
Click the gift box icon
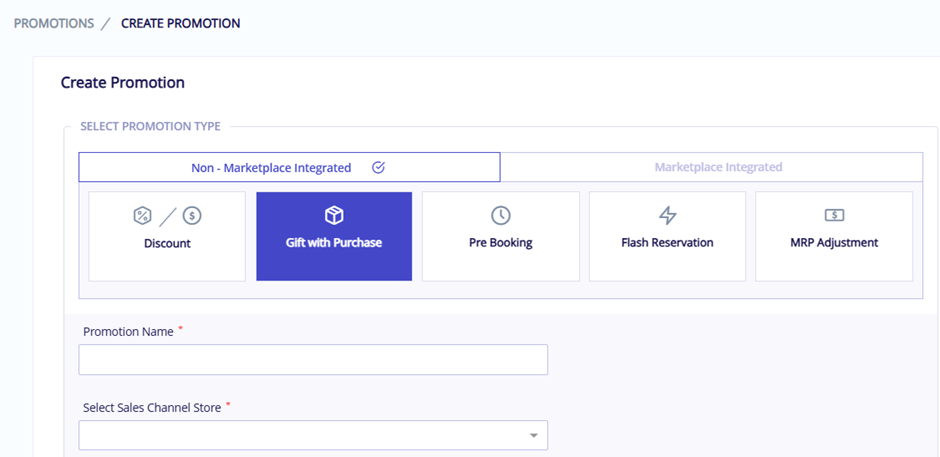pos(334,215)
